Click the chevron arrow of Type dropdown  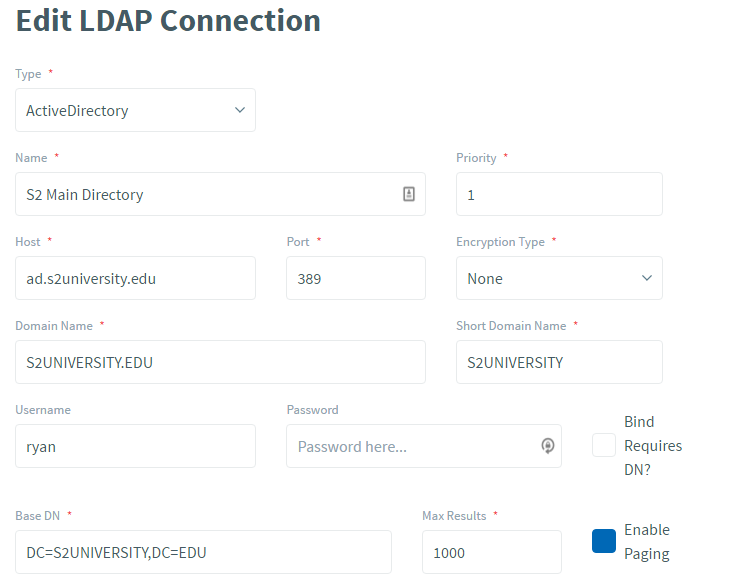(239, 110)
